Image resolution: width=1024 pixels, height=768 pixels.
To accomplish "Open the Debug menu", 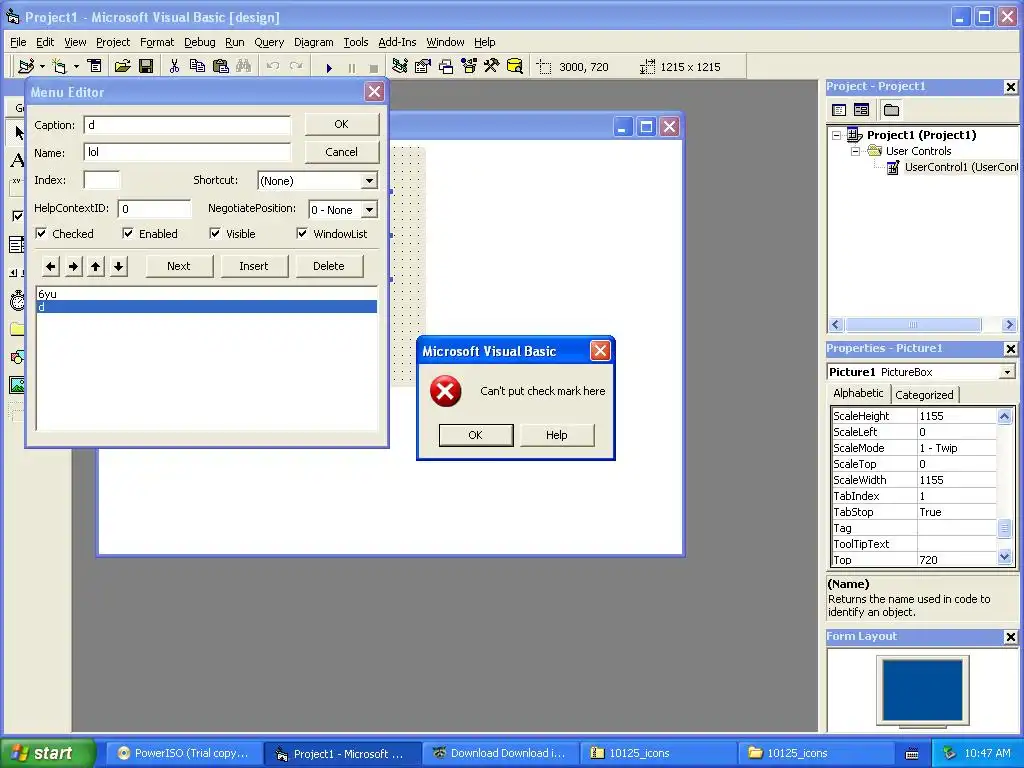I will pyautogui.click(x=199, y=42).
